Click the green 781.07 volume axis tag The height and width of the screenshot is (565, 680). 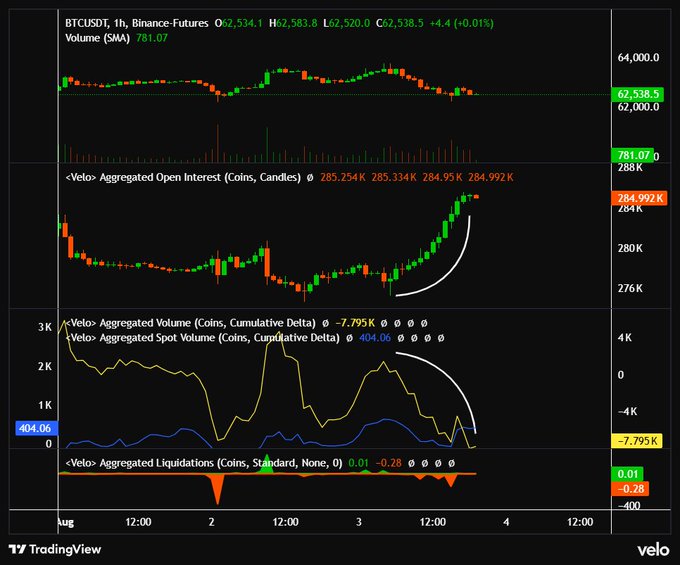point(633,155)
